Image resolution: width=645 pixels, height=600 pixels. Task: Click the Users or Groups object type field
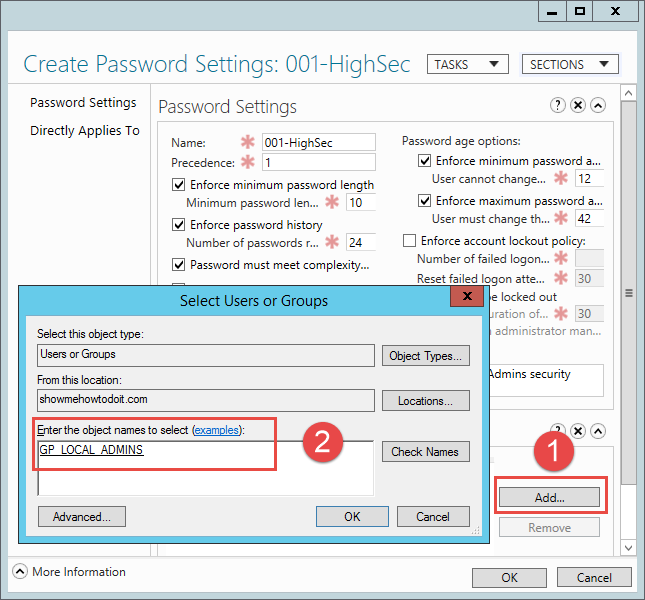pyautogui.click(x=206, y=355)
